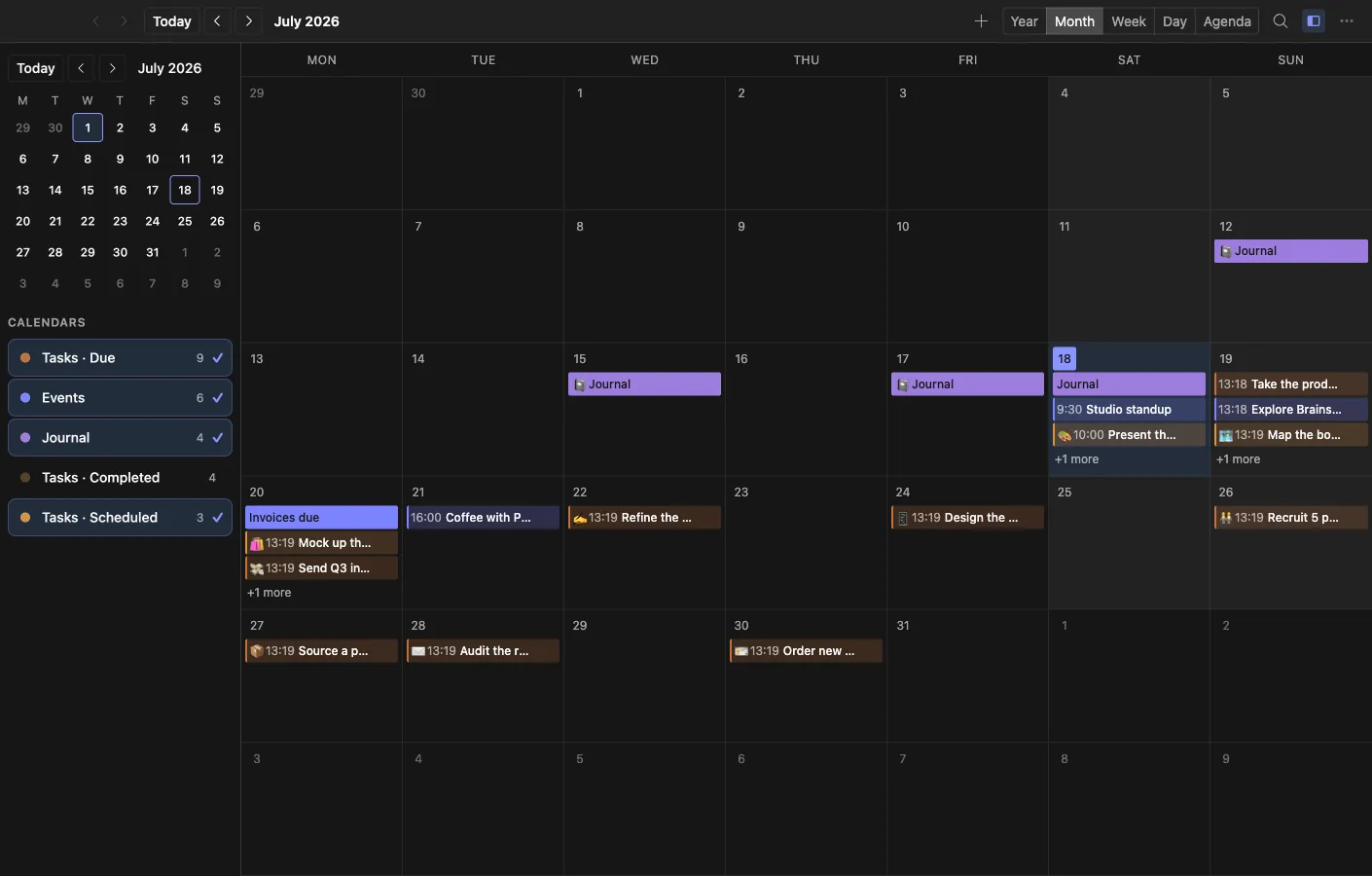This screenshot has height=876, width=1372.
Task: Click the plus icon to add event
Action: tap(981, 21)
